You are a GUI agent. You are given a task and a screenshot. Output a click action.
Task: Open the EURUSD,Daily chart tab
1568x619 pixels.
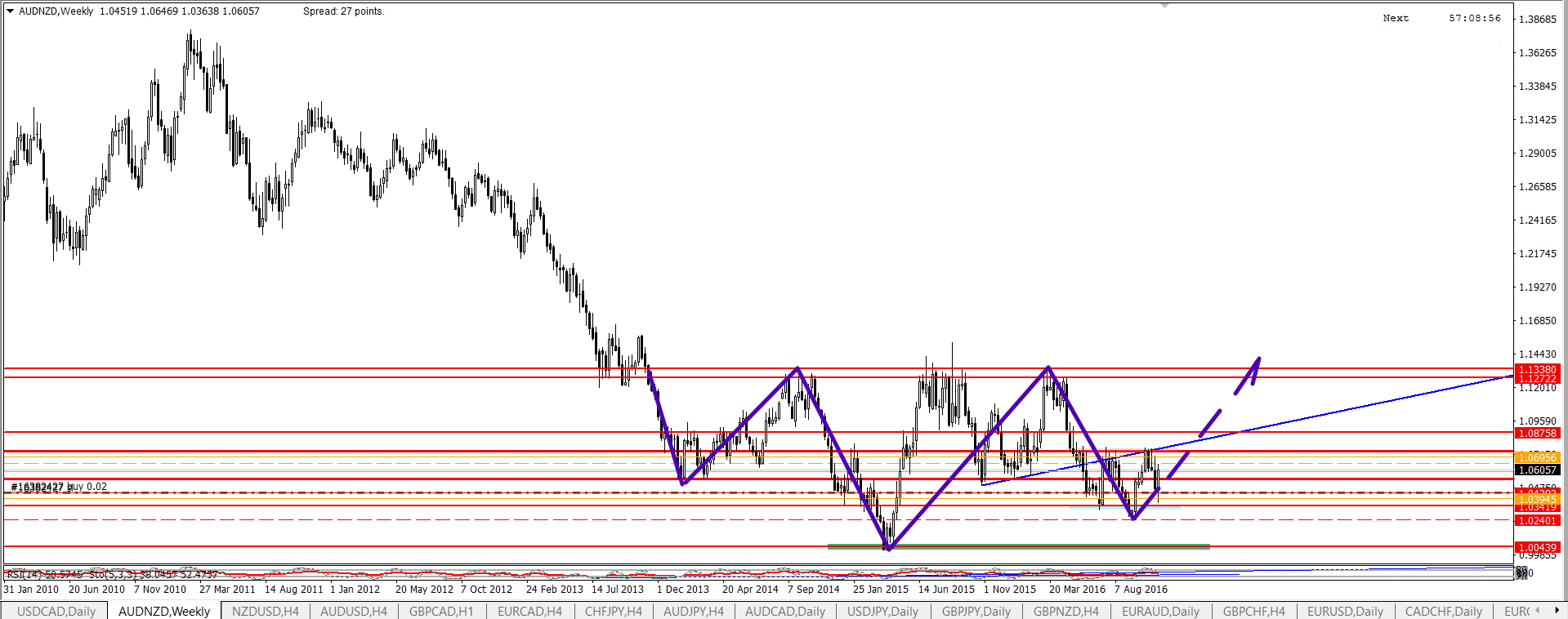click(x=1346, y=611)
